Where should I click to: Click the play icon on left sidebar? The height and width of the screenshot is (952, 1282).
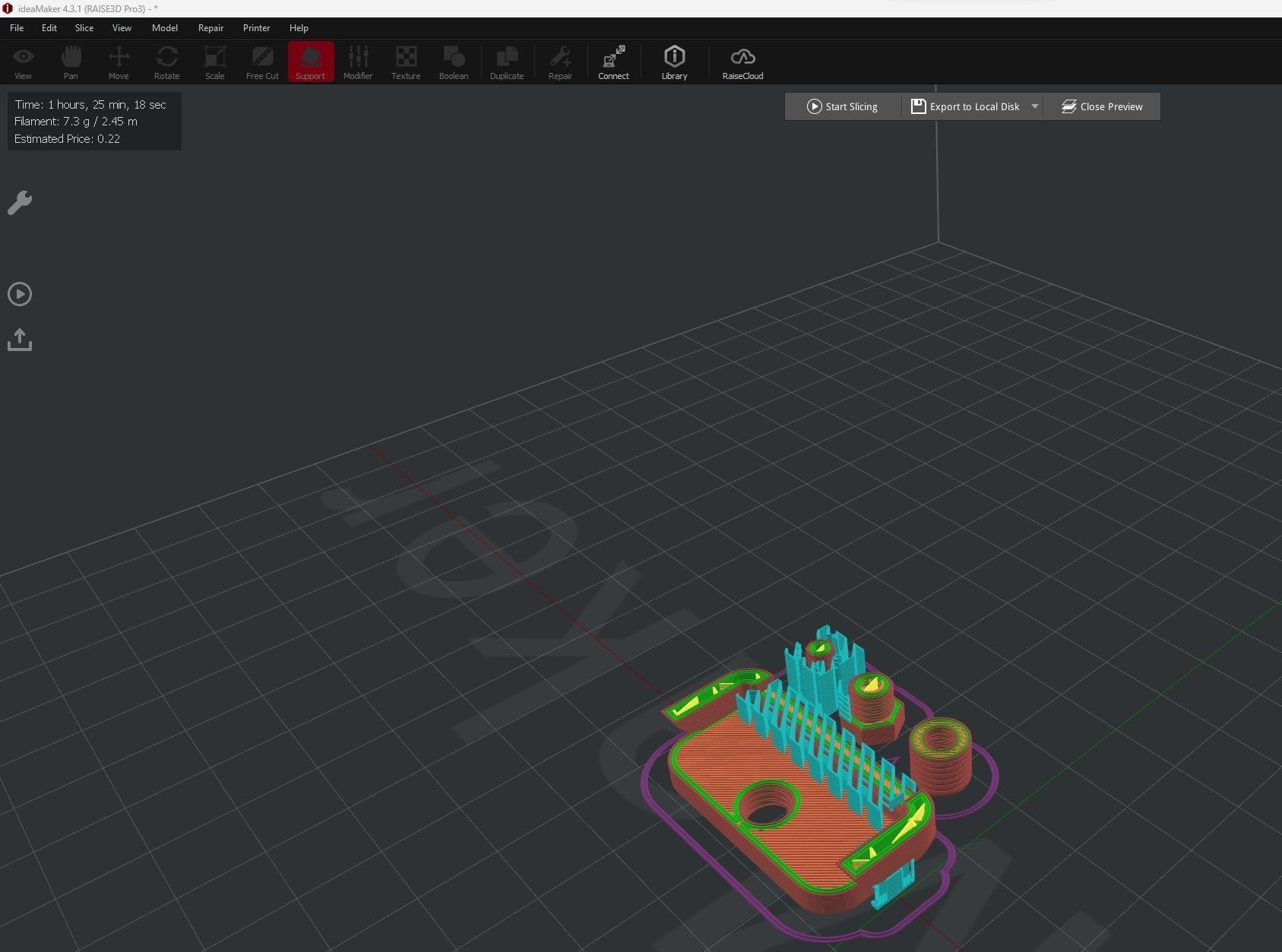20,294
